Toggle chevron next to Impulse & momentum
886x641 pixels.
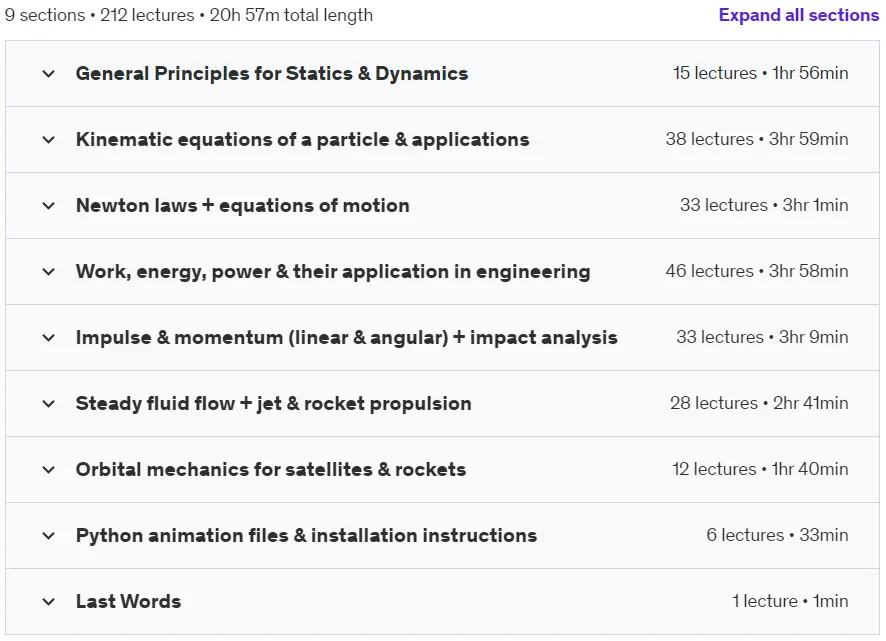49,337
